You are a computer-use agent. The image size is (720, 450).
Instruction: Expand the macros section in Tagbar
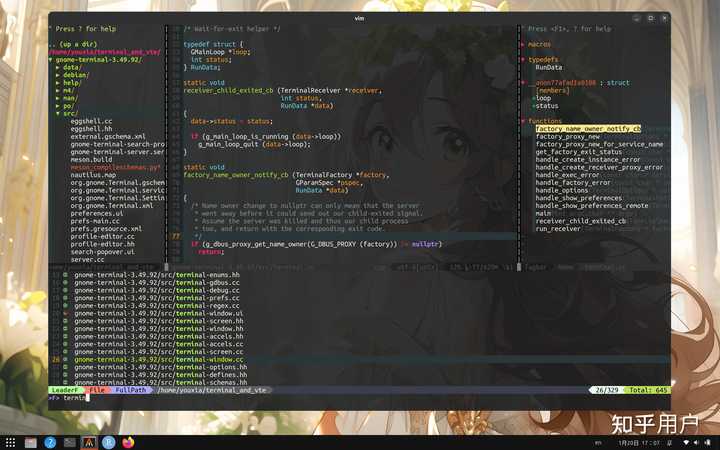coord(523,45)
